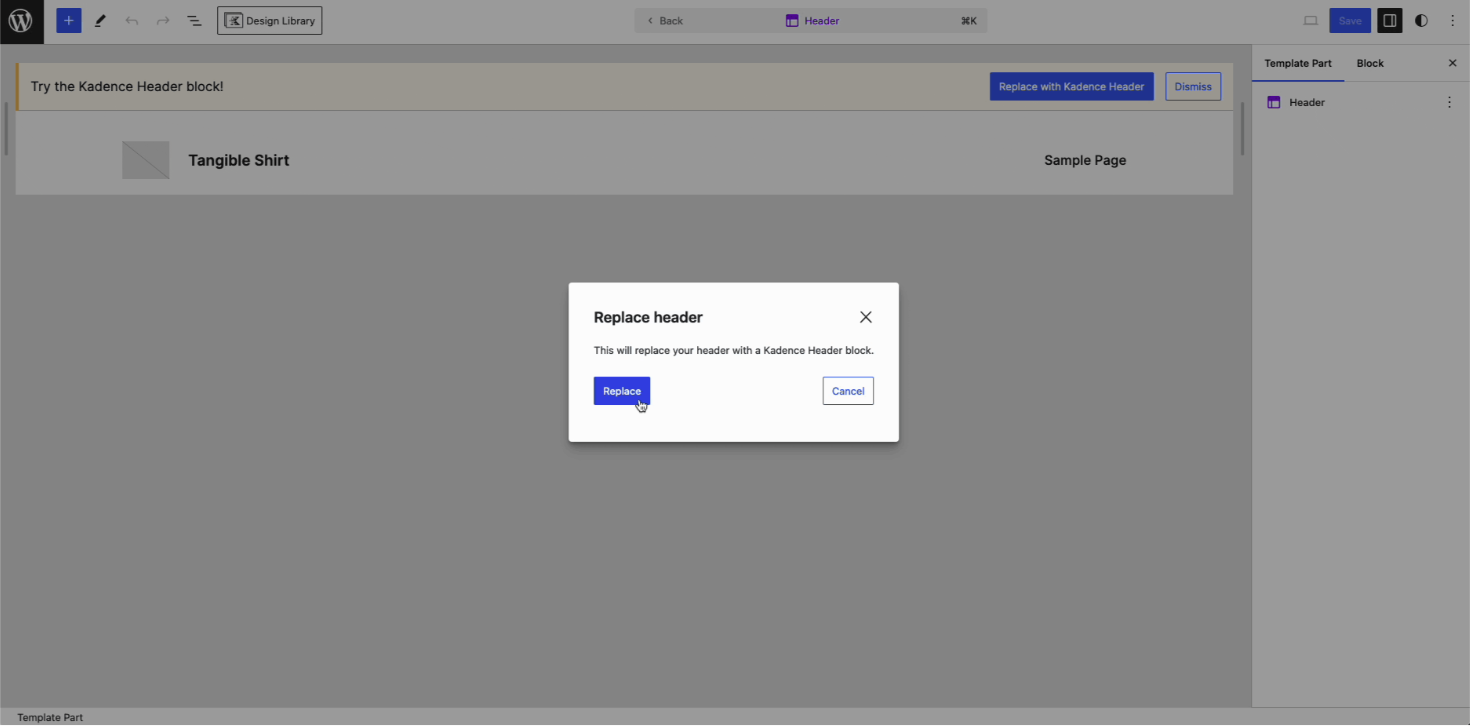1470x727 pixels.
Task: Toggle the Settings sidebar panel
Action: pyautogui.click(x=1389, y=21)
